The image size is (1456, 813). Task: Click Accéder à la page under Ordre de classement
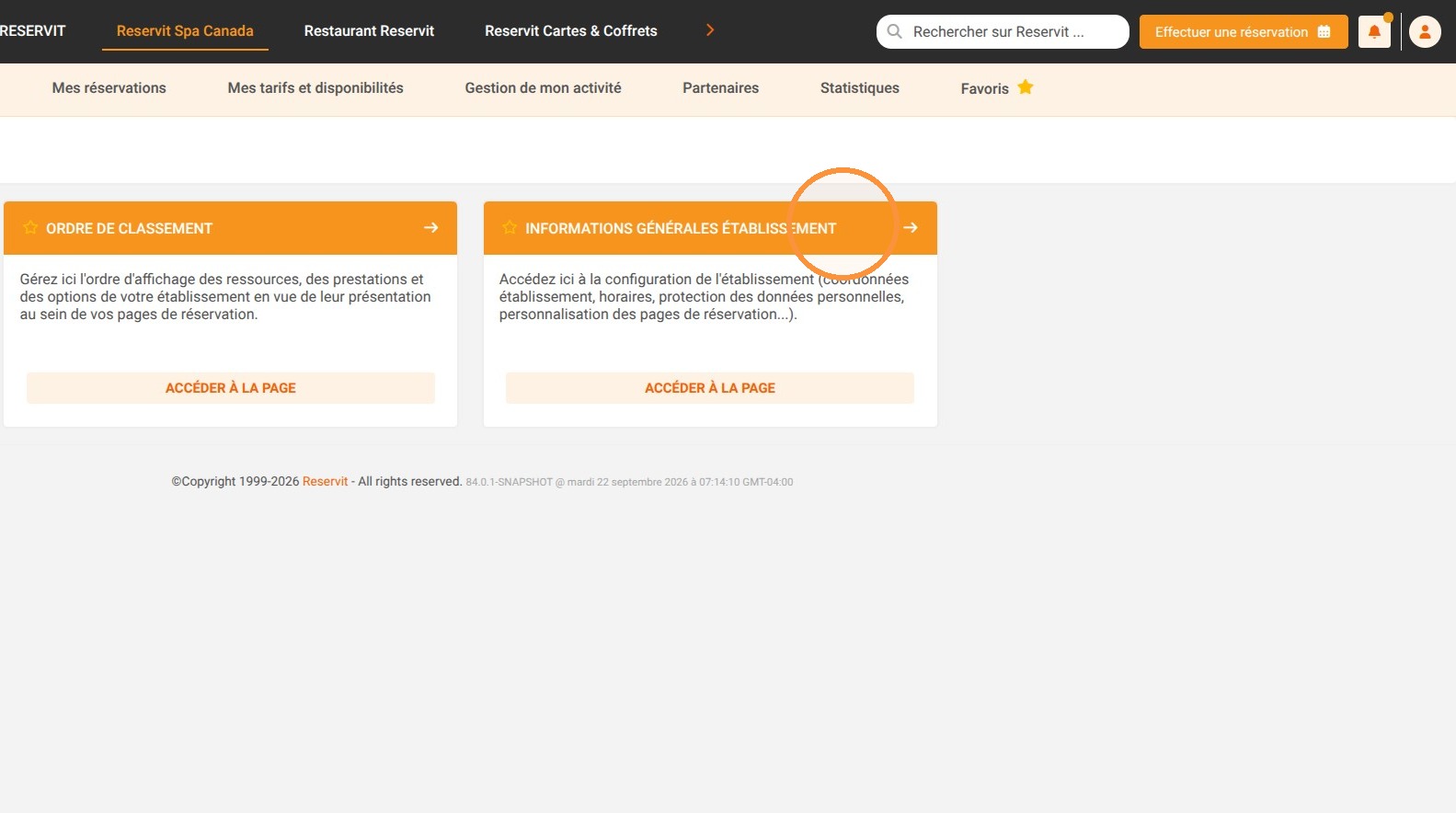231,388
